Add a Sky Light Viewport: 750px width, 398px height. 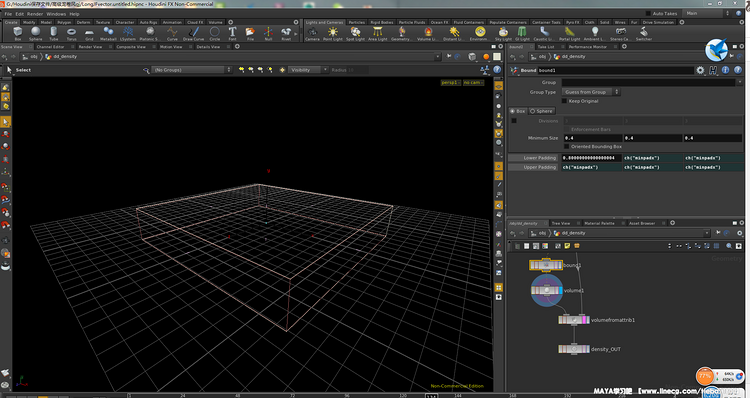click(503, 33)
